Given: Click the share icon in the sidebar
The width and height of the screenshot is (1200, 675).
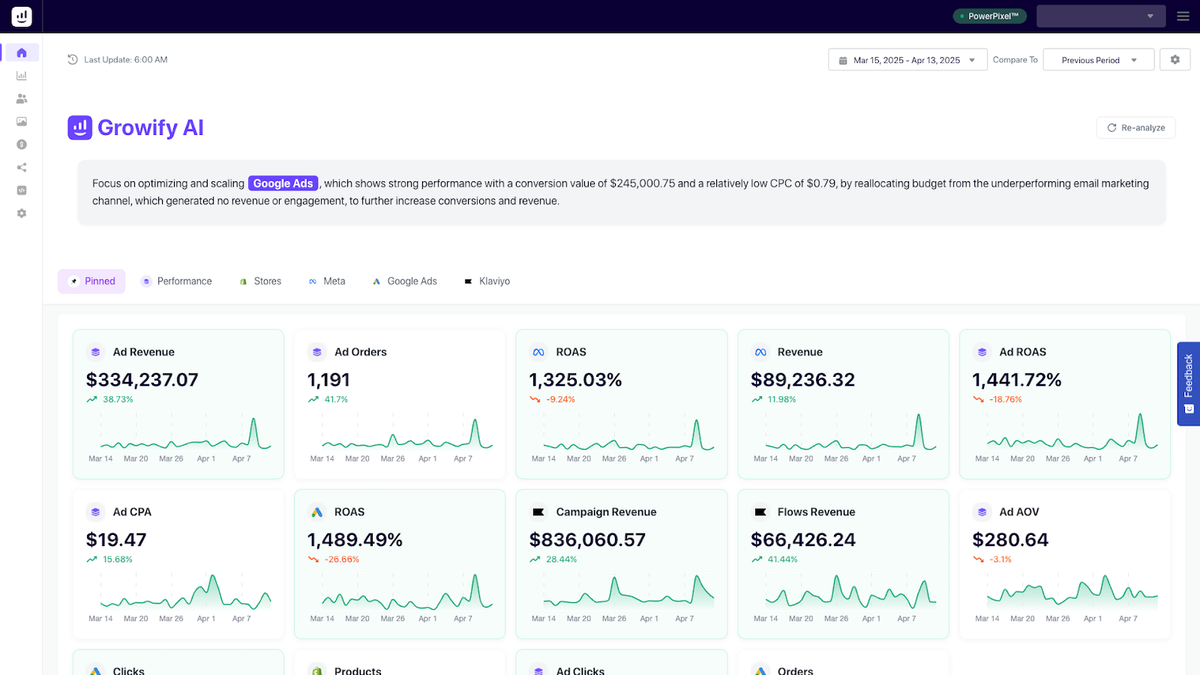Looking at the screenshot, I should pos(21,167).
